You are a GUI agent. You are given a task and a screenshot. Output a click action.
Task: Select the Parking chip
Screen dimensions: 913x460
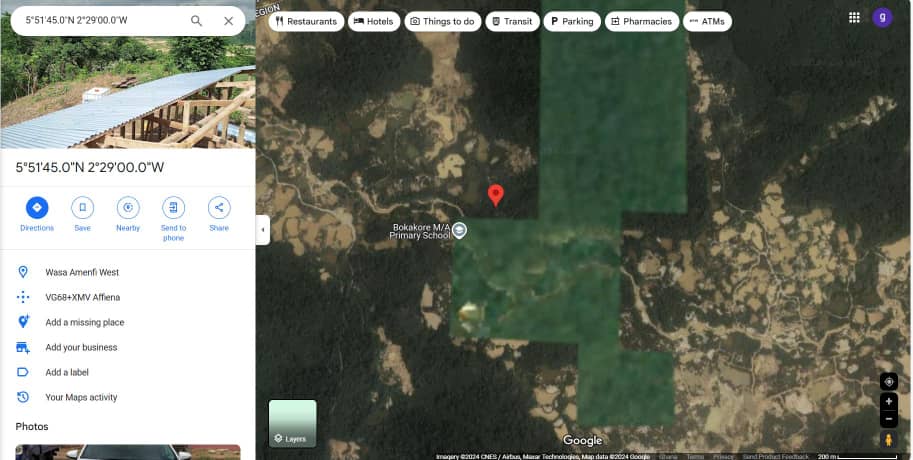point(572,22)
